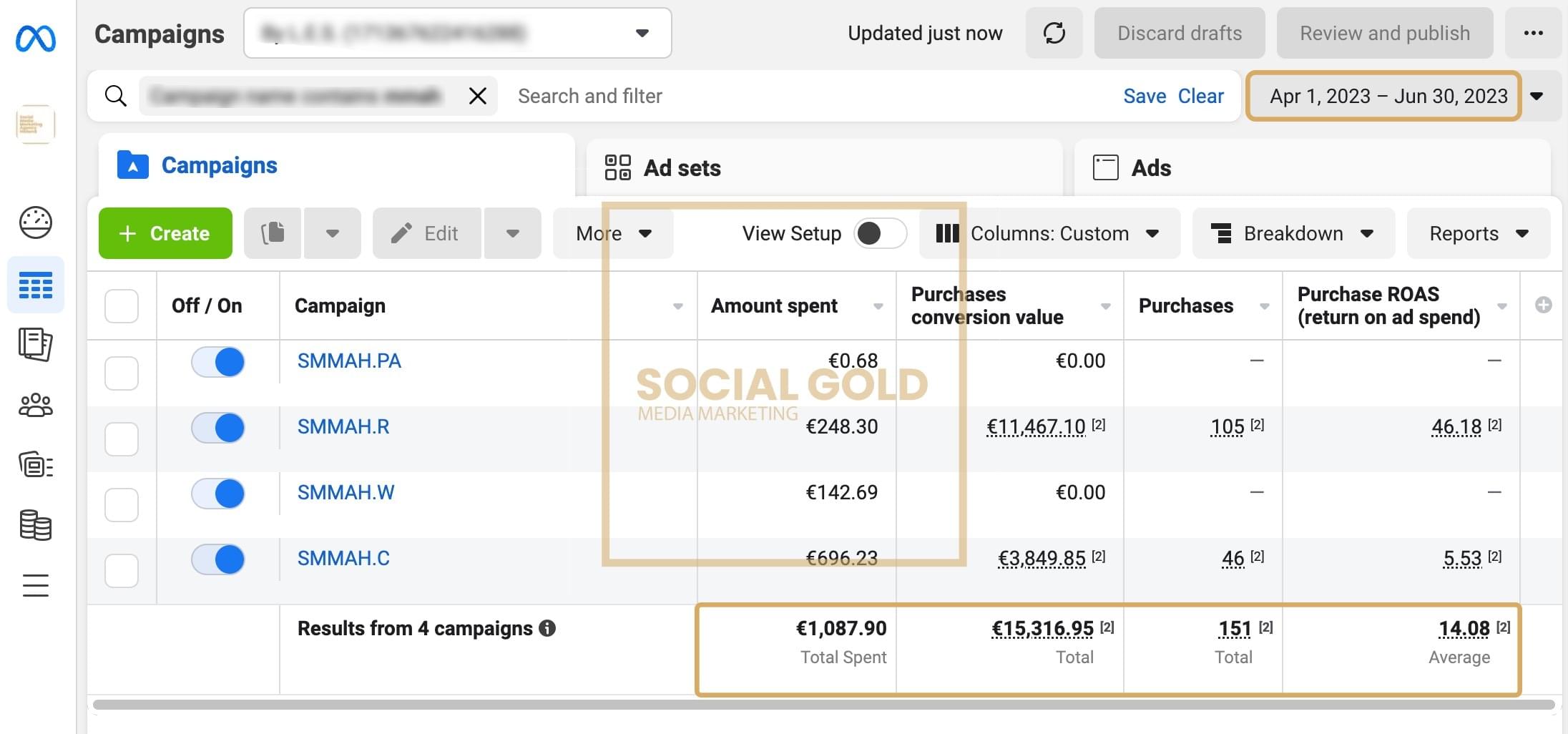The width and height of the screenshot is (1568, 734).
Task: Open the SMMAH.PA campaign link
Action: tap(349, 361)
